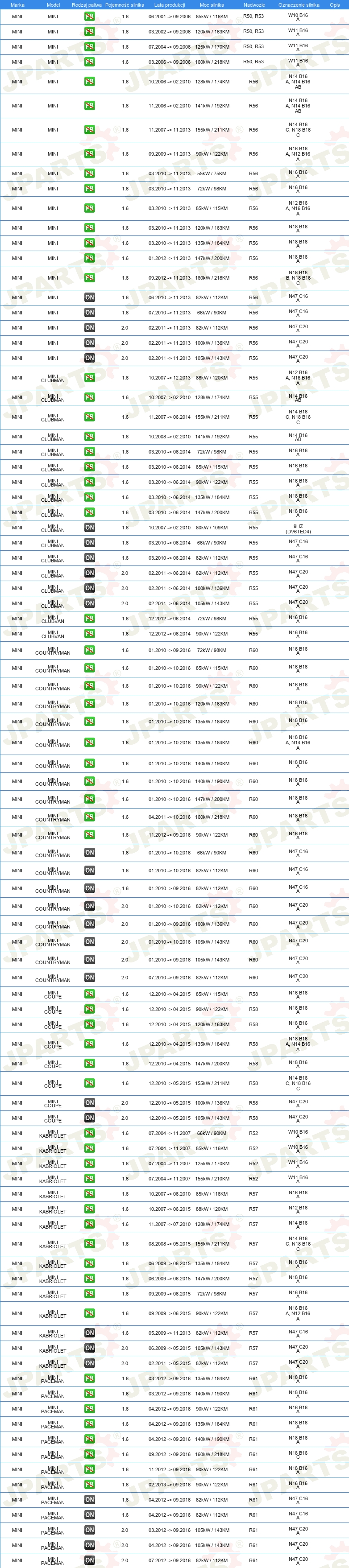
Task: Click petrol icon in MINI R56 141kW / 192KM row
Action: (x=90, y=106)
